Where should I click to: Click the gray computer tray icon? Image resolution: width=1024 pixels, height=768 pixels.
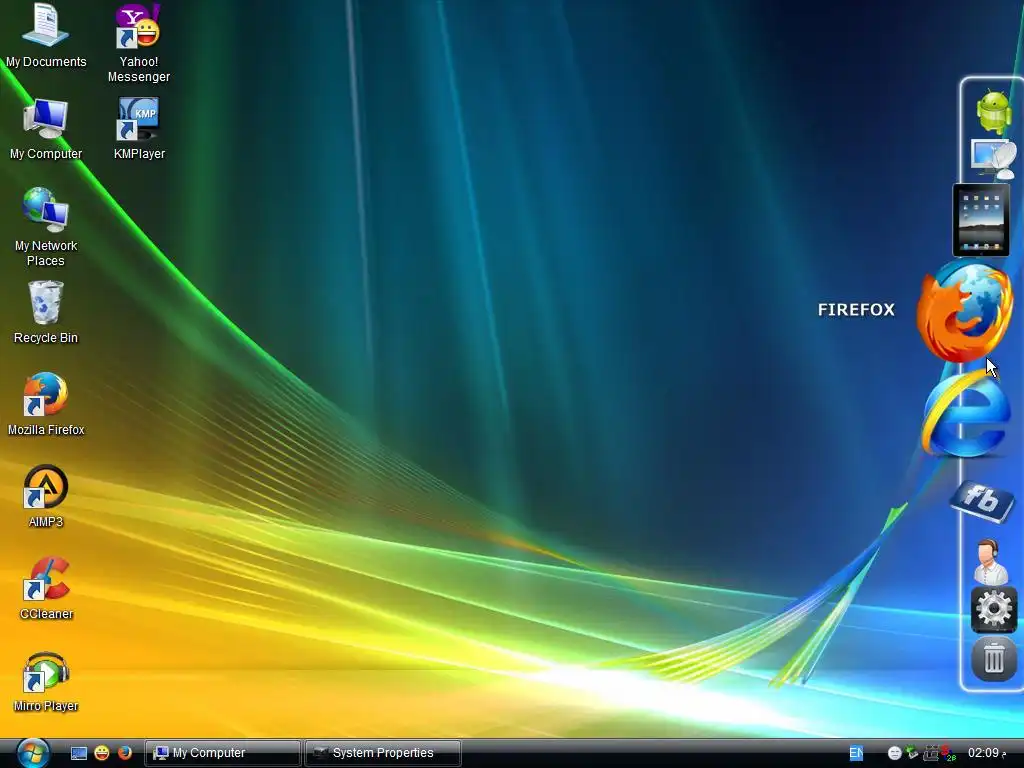tap(931, 753)
